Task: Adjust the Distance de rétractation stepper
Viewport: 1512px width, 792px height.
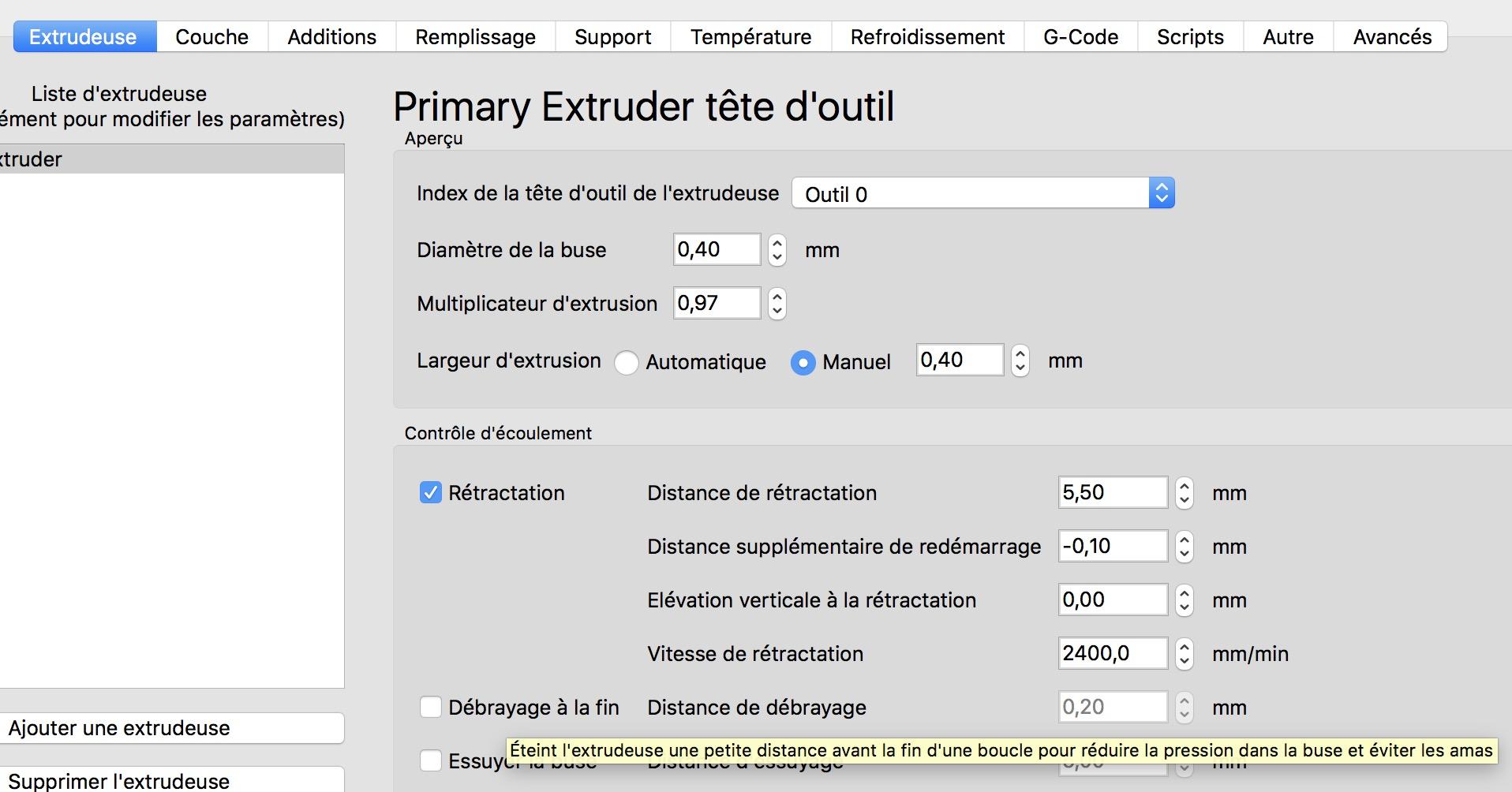Action: tap(1185, 493)
